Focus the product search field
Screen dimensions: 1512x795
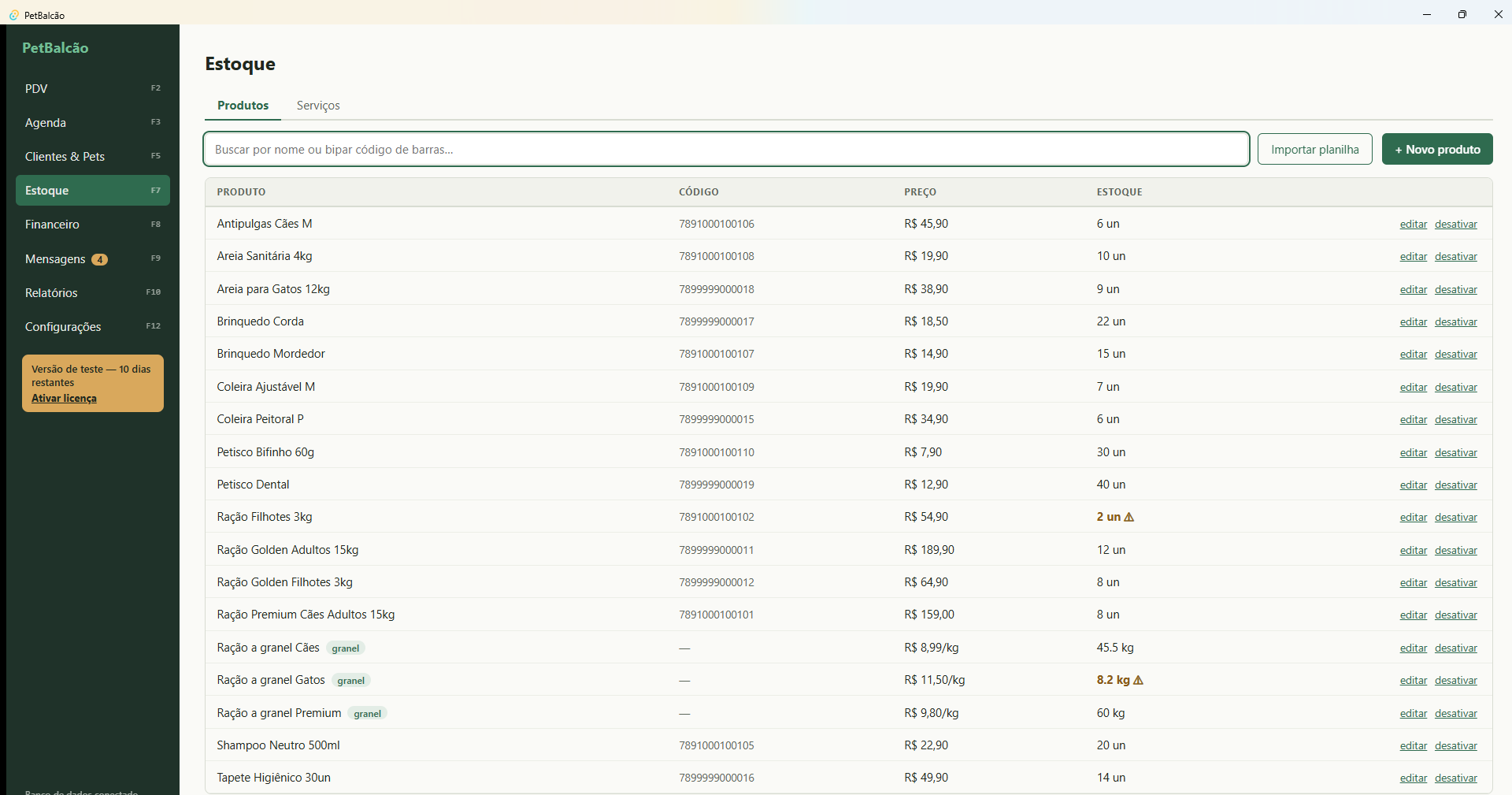click(726, 149)
